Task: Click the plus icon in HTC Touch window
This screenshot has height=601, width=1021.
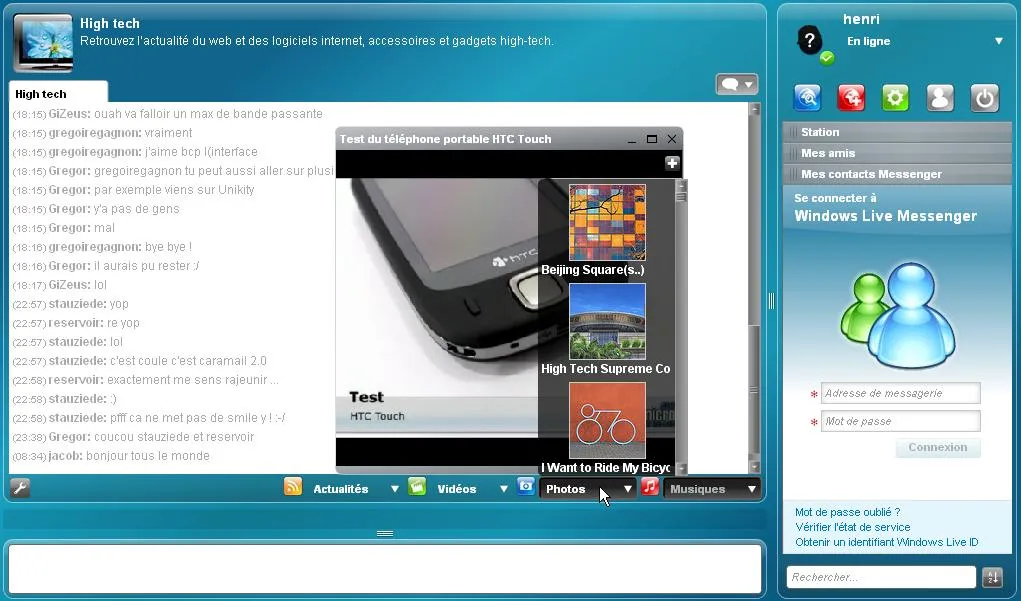Action: [672, 163]
